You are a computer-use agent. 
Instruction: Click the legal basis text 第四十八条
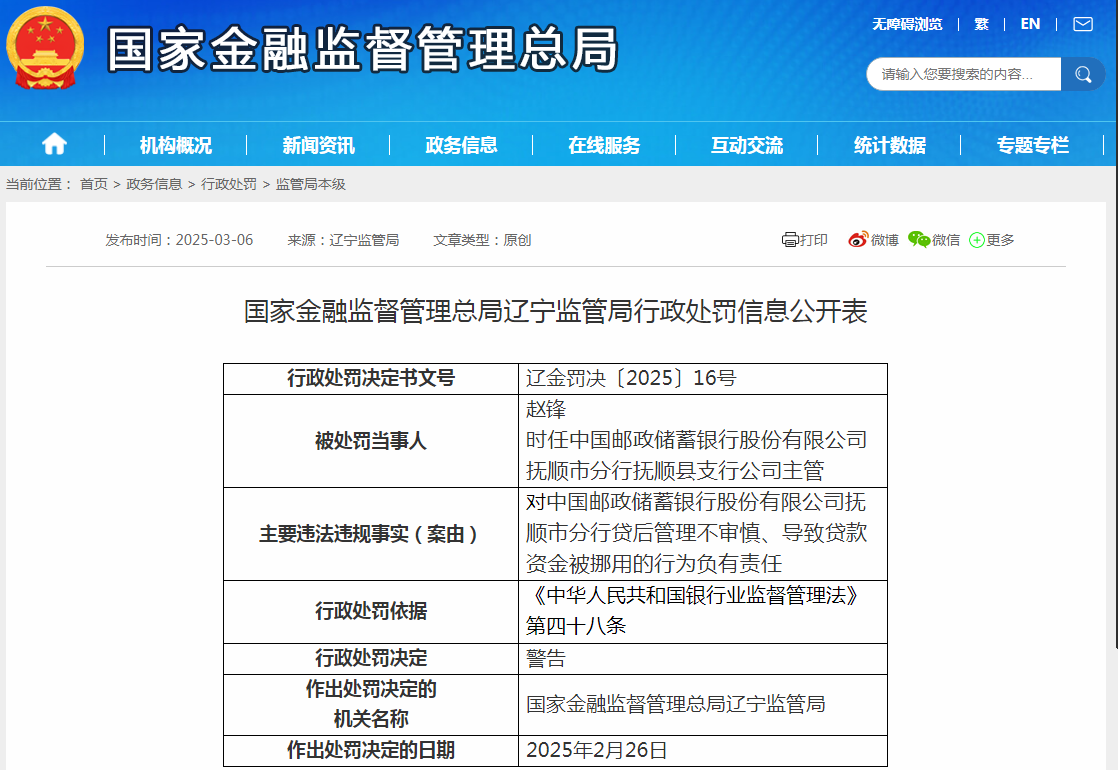coord(576,626)
